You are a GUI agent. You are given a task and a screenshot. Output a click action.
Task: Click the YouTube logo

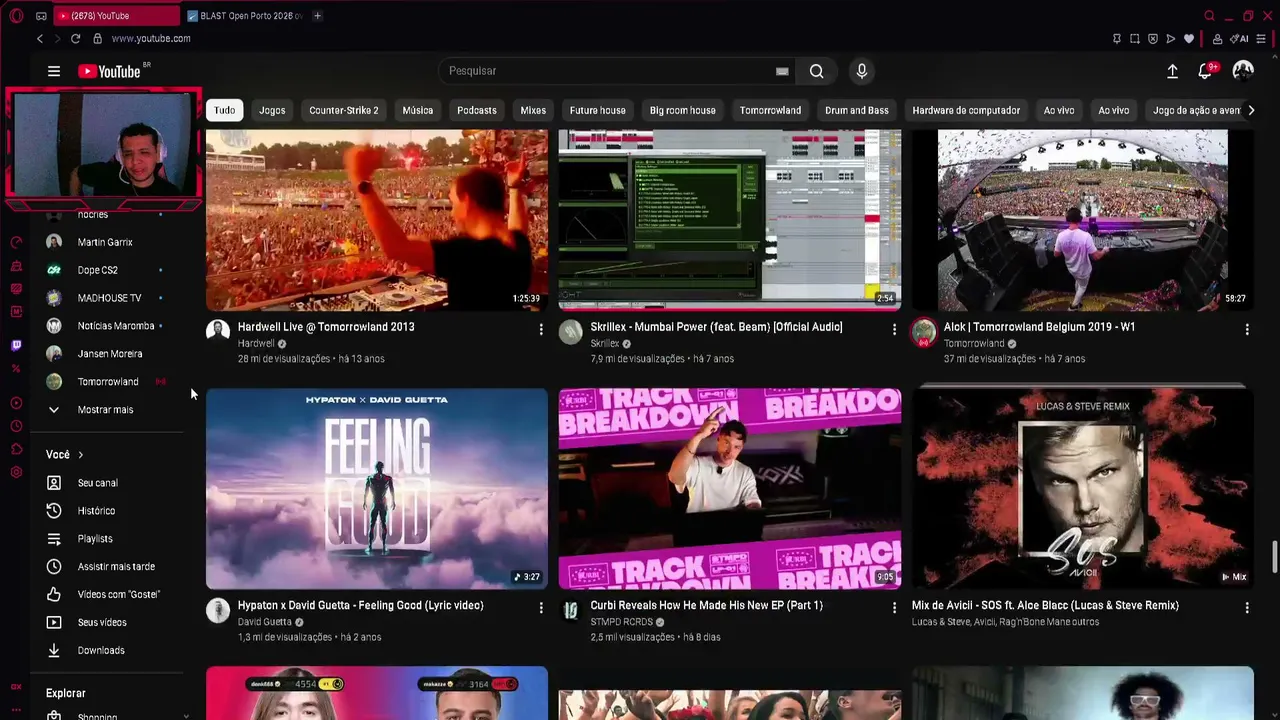110,71
